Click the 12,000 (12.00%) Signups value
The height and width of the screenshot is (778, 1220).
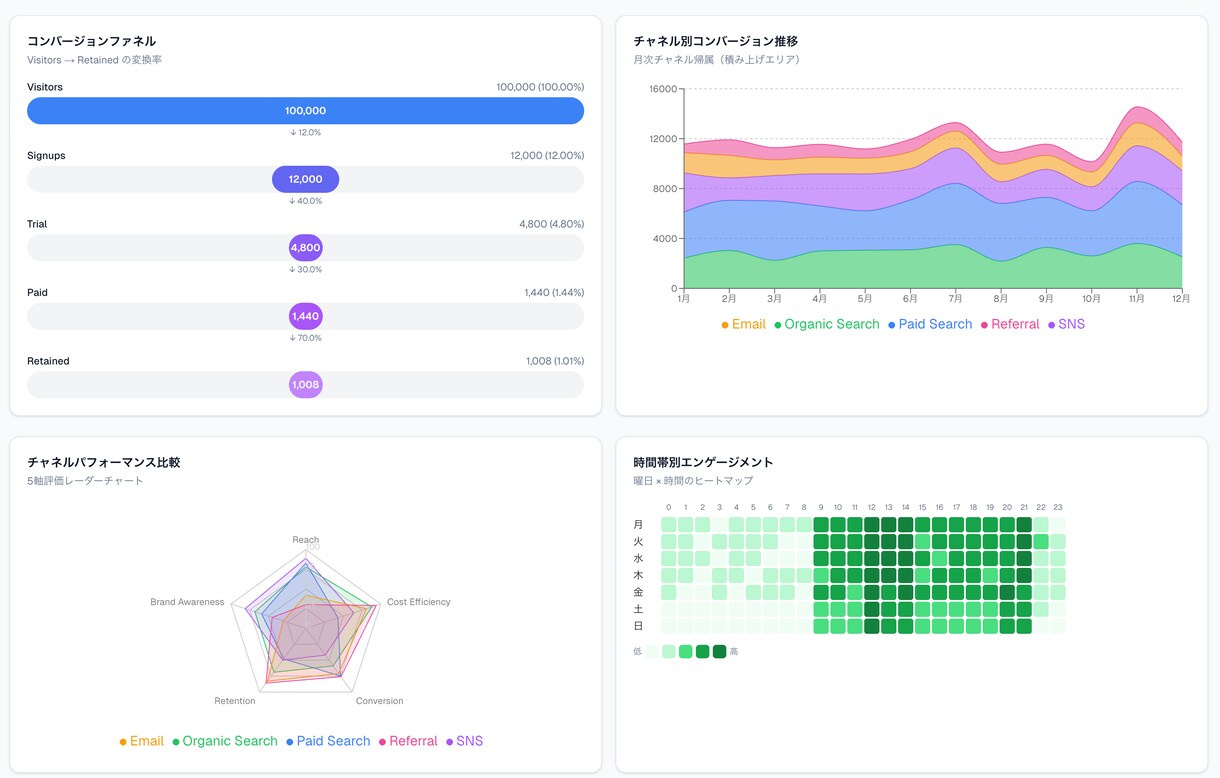click(x=547, y=156)
